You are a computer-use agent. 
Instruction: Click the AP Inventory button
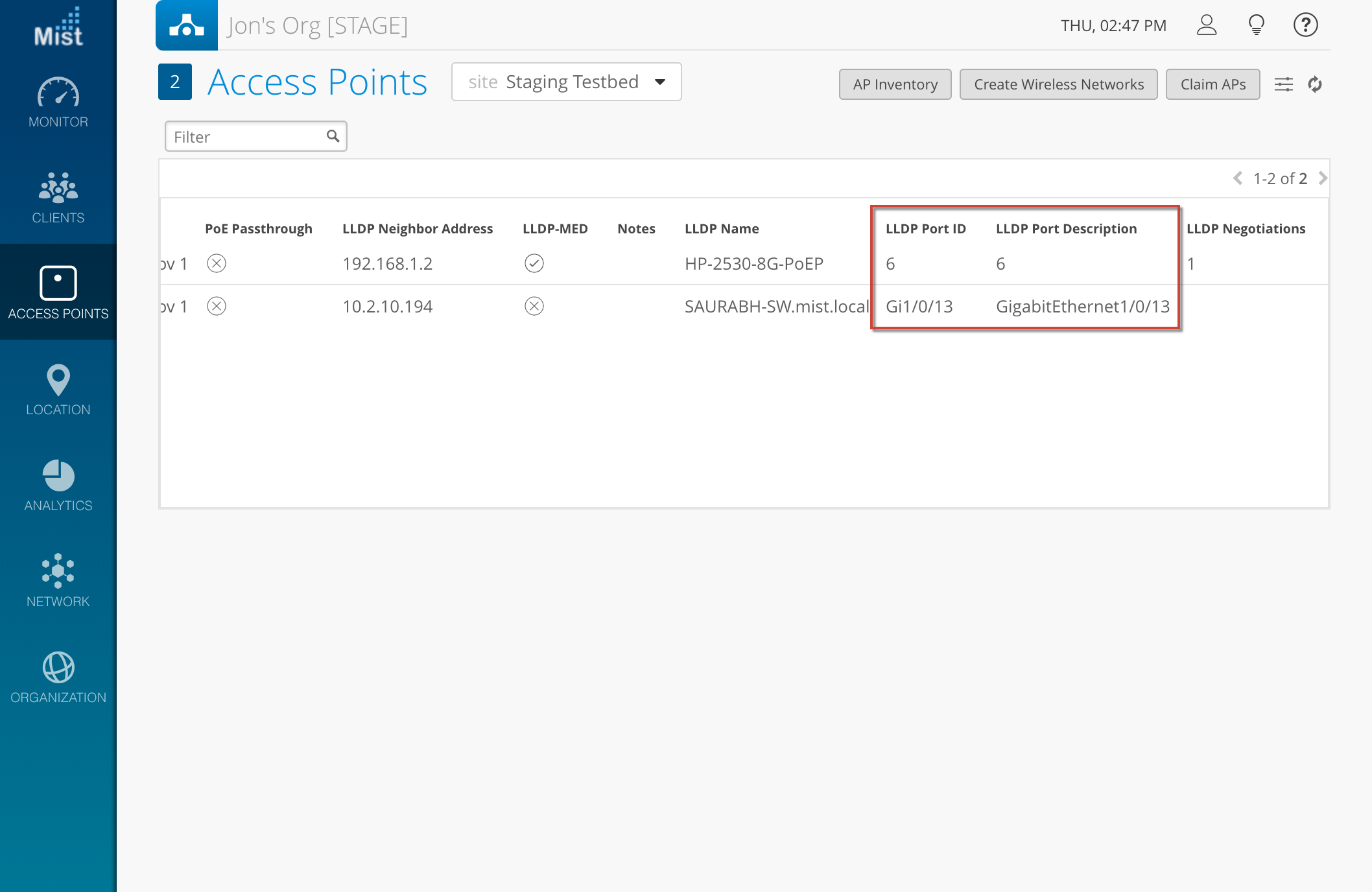pos(895,84)
